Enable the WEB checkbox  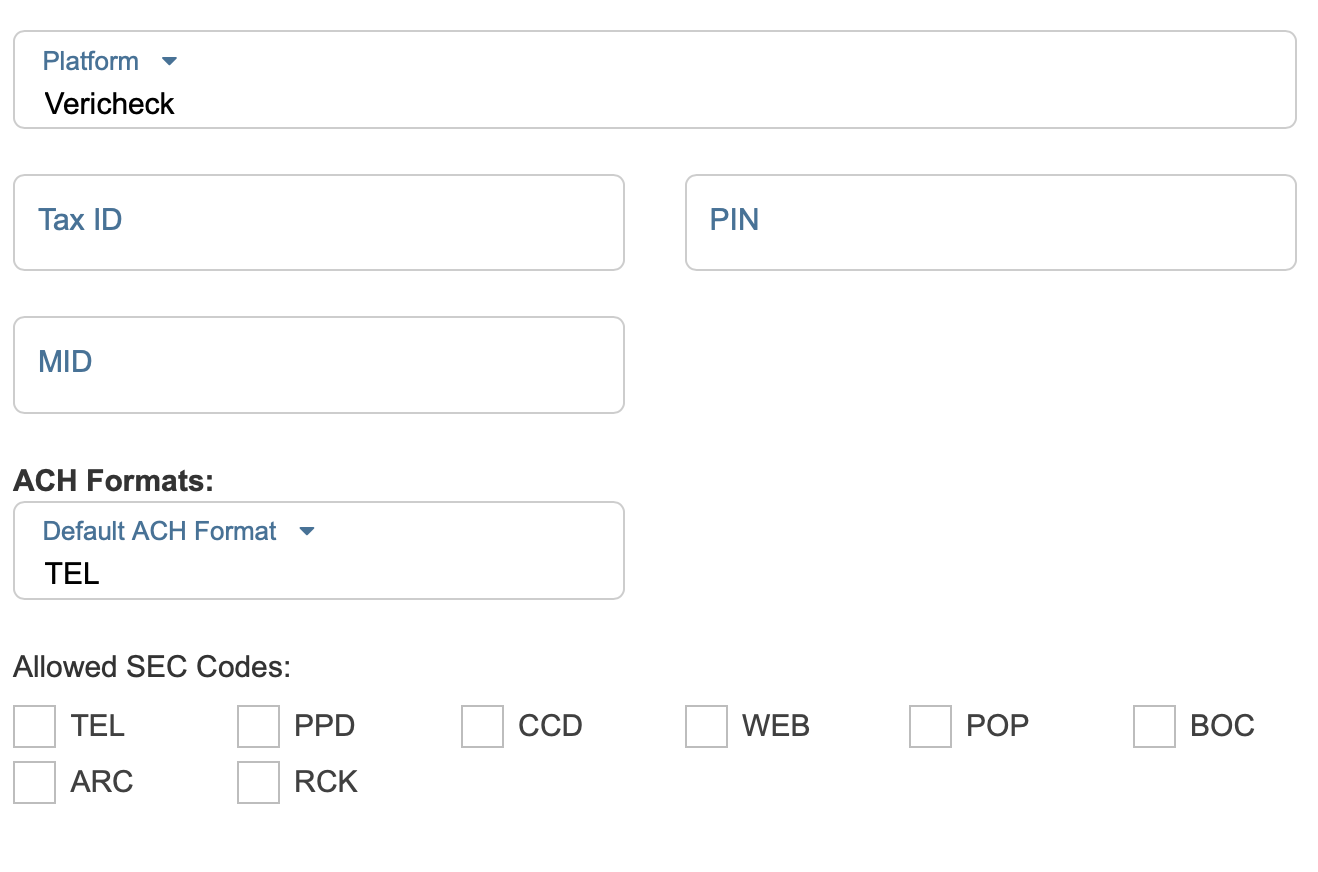coord(706,726)
